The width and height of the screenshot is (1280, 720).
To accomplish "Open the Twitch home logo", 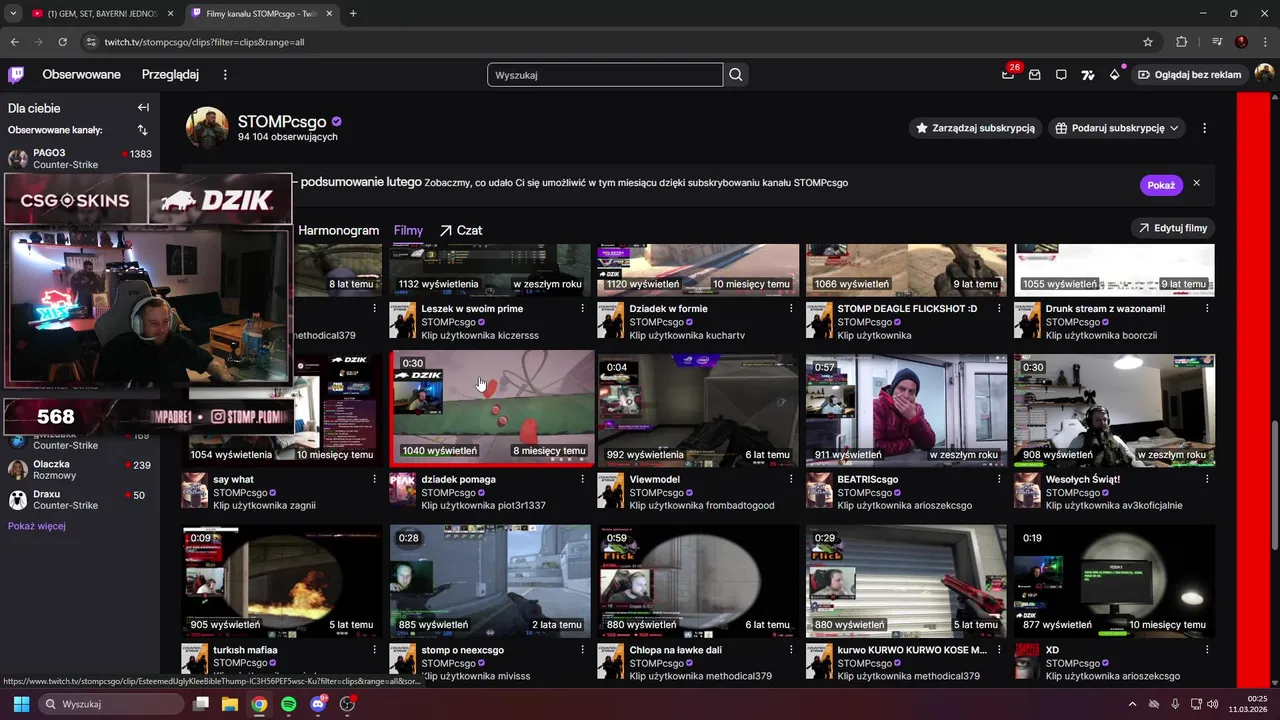I will (16, 75).
